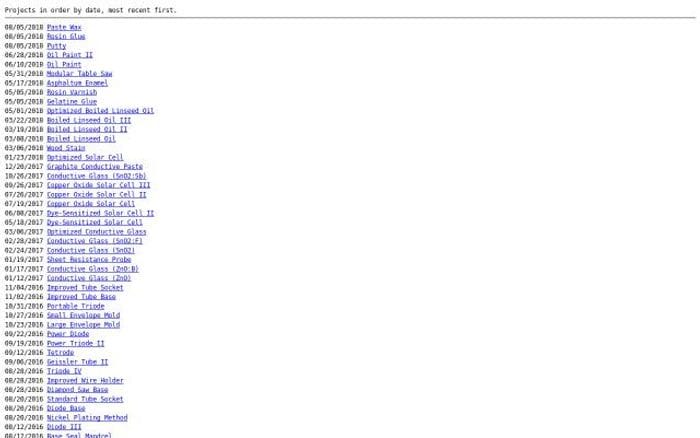Viewport: 700px width, 438px height.
Task: Open the Rosin Varnish project
Action: pos(71,92)
